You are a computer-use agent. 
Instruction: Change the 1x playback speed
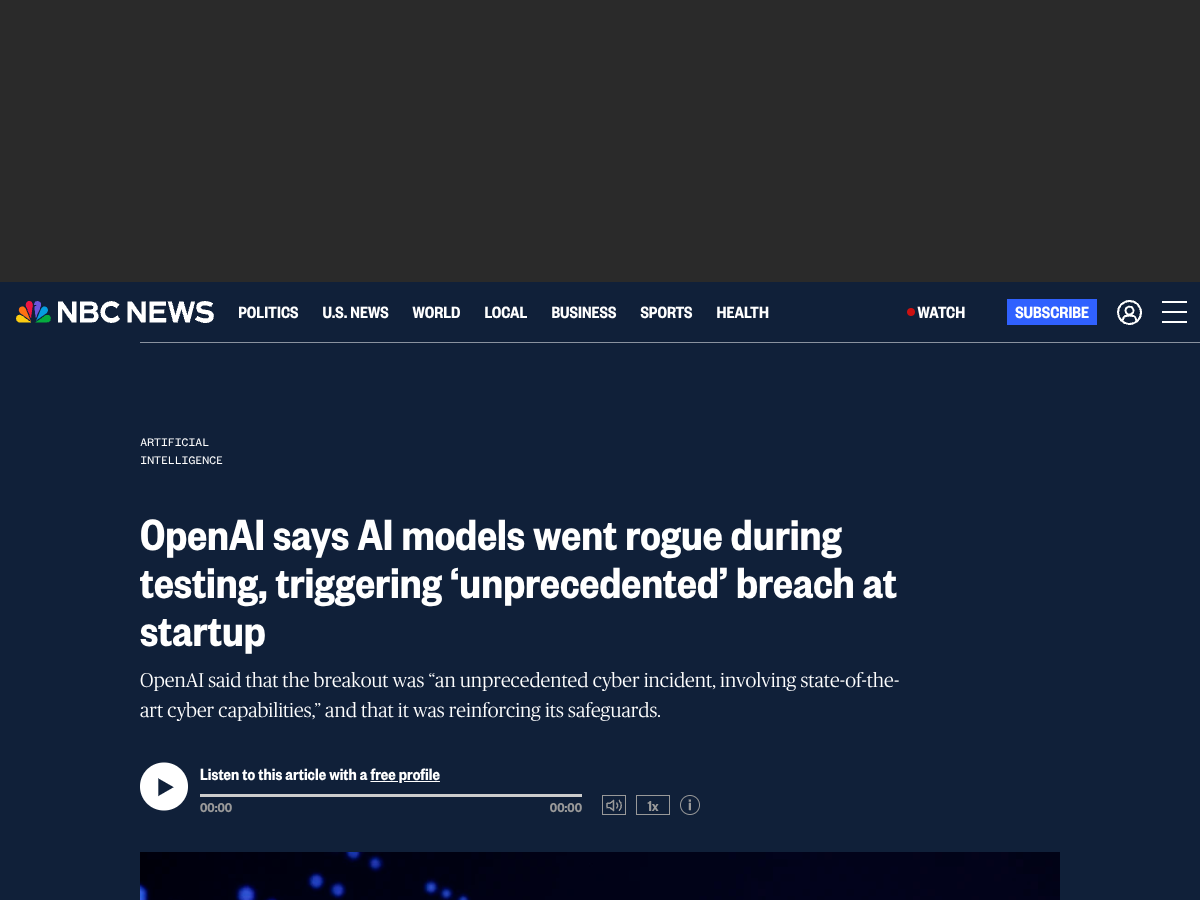[x=653, y=805]
